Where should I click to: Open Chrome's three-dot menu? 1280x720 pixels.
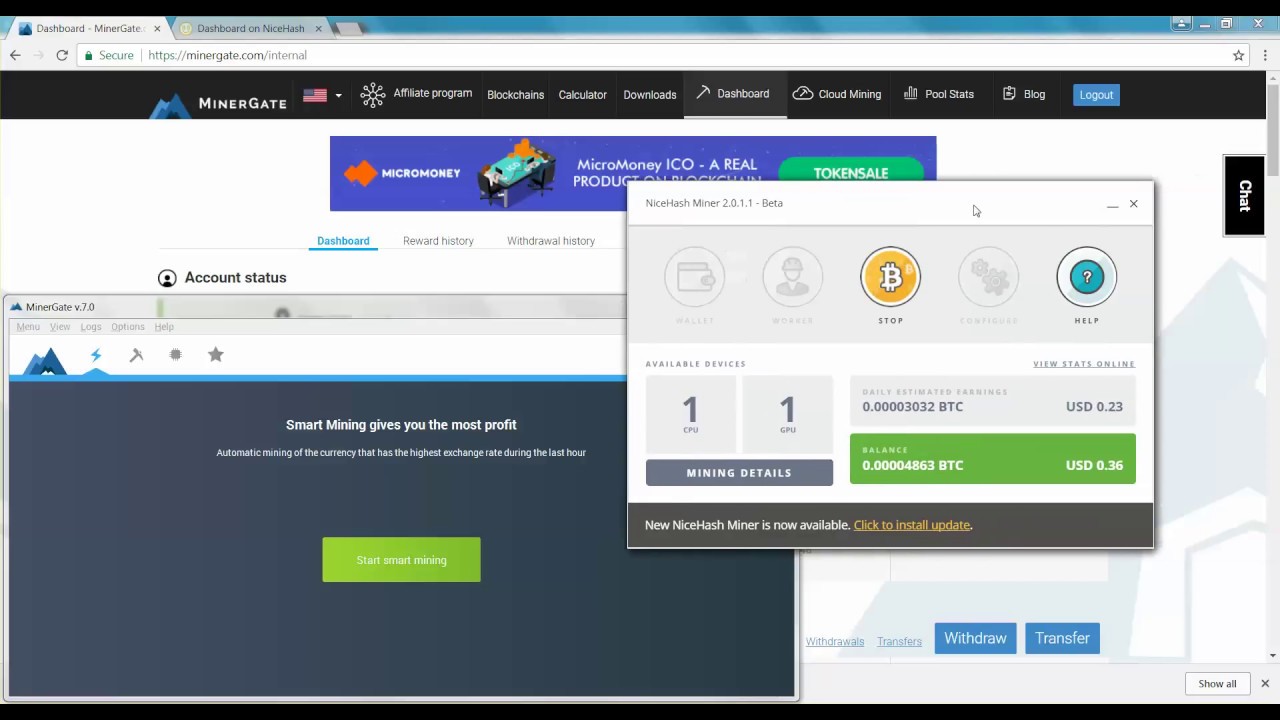1265,55
